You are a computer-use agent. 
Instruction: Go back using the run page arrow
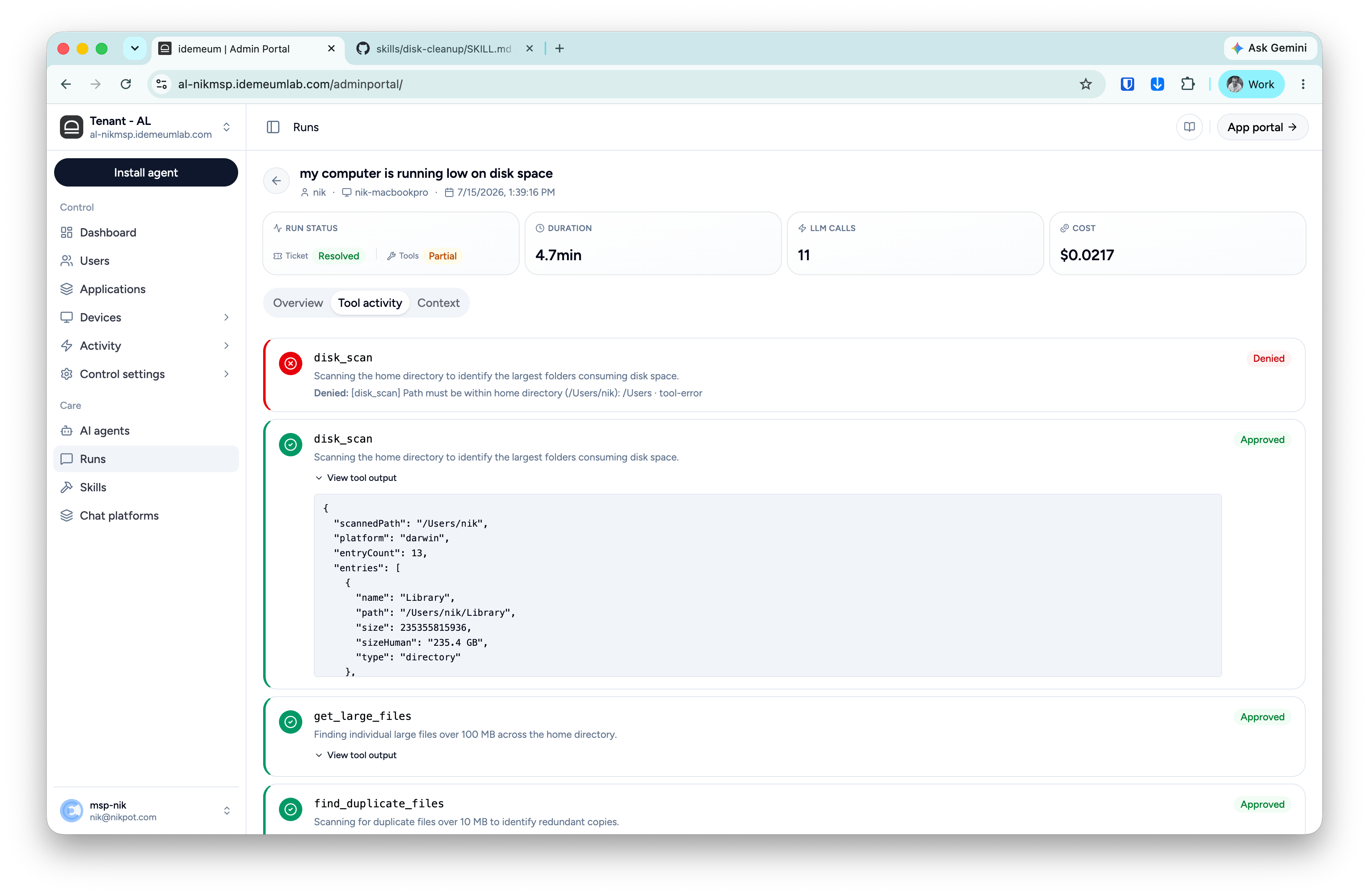coord(277,181)
